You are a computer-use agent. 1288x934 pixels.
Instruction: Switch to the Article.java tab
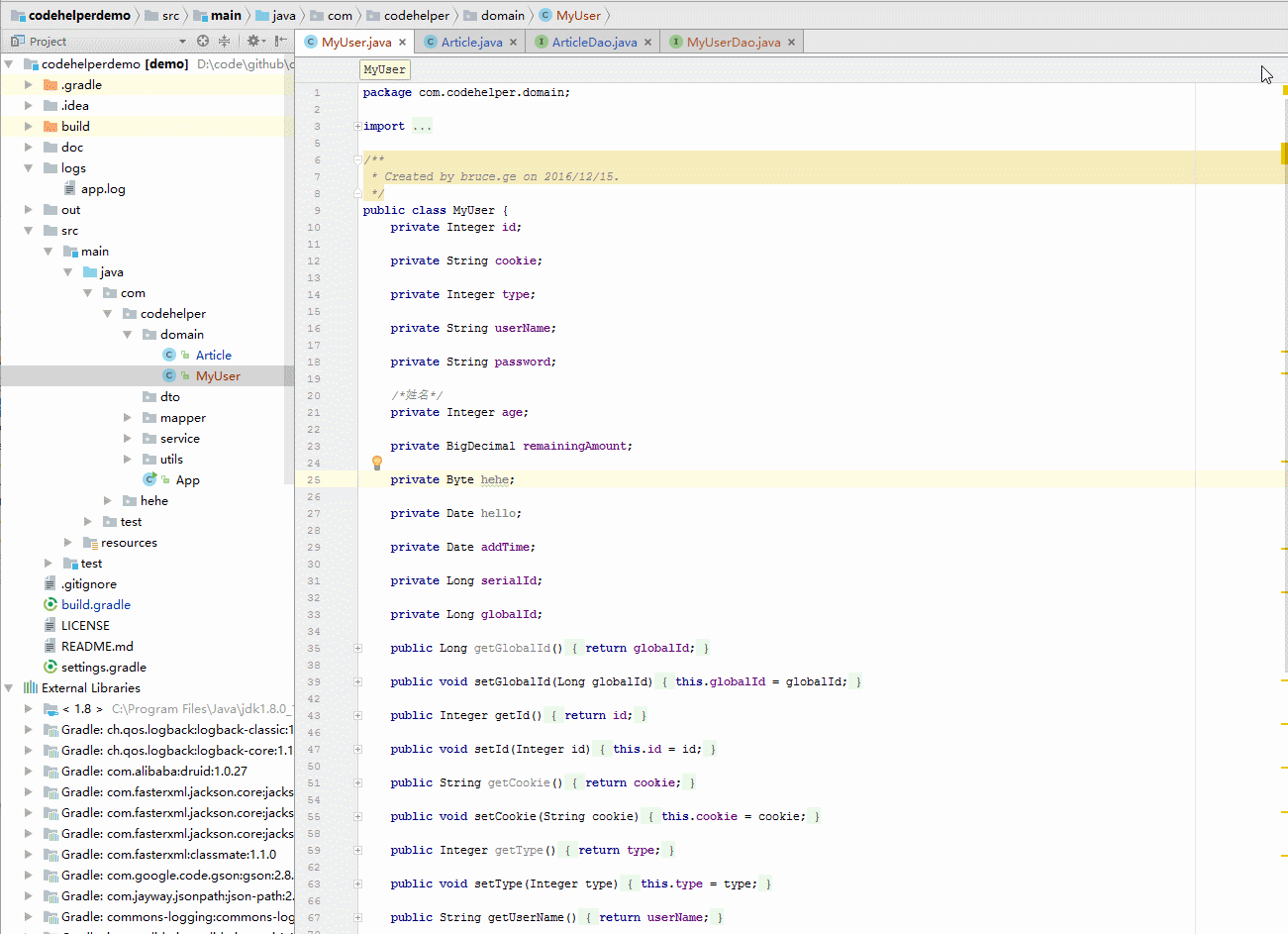(x=471, y=42)
